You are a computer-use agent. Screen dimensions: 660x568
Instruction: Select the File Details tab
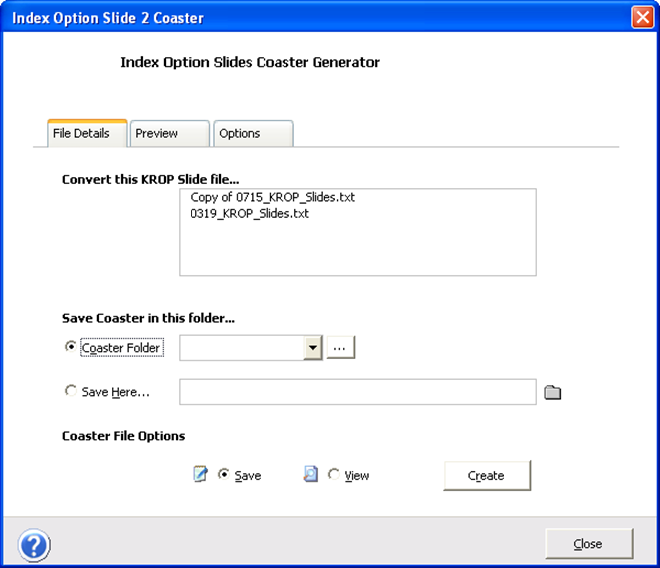pos(88,133)
